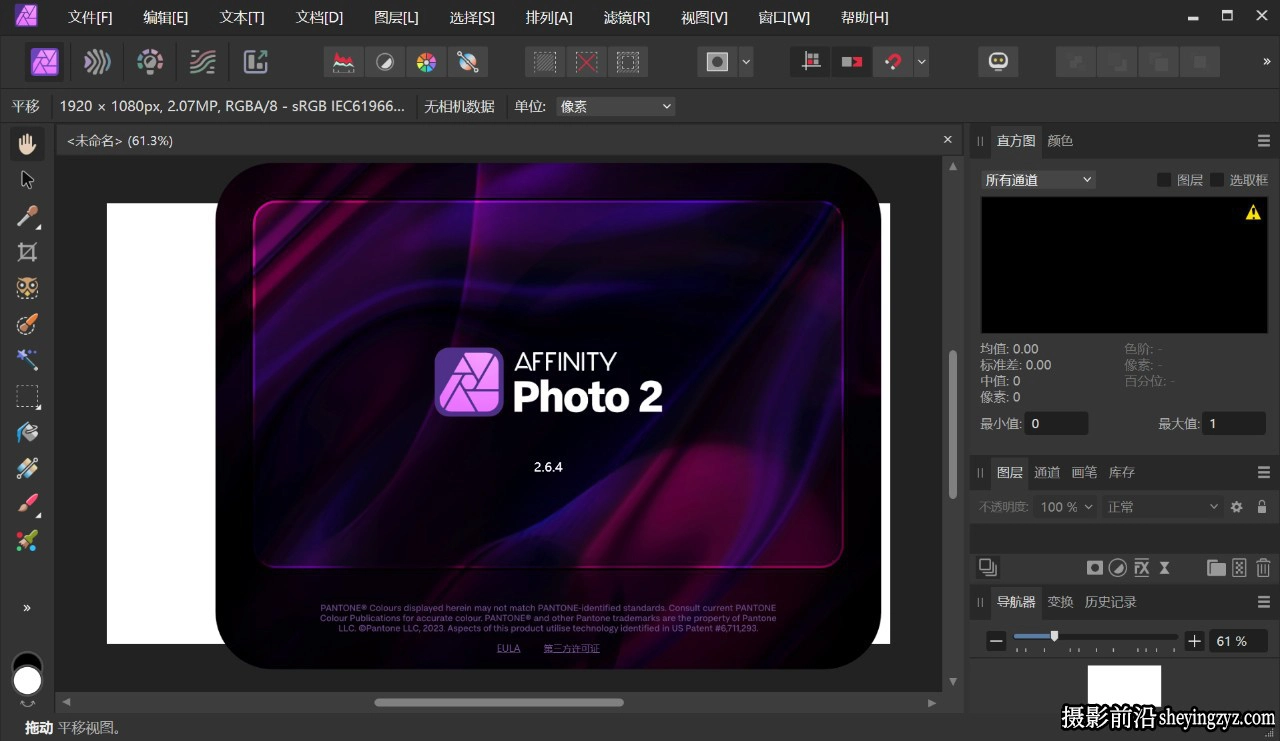Image resolution: width=1280 pixels, height=741 pixels.
Task: Select the brush with dashed-circle tool
Action: [28, 324]
